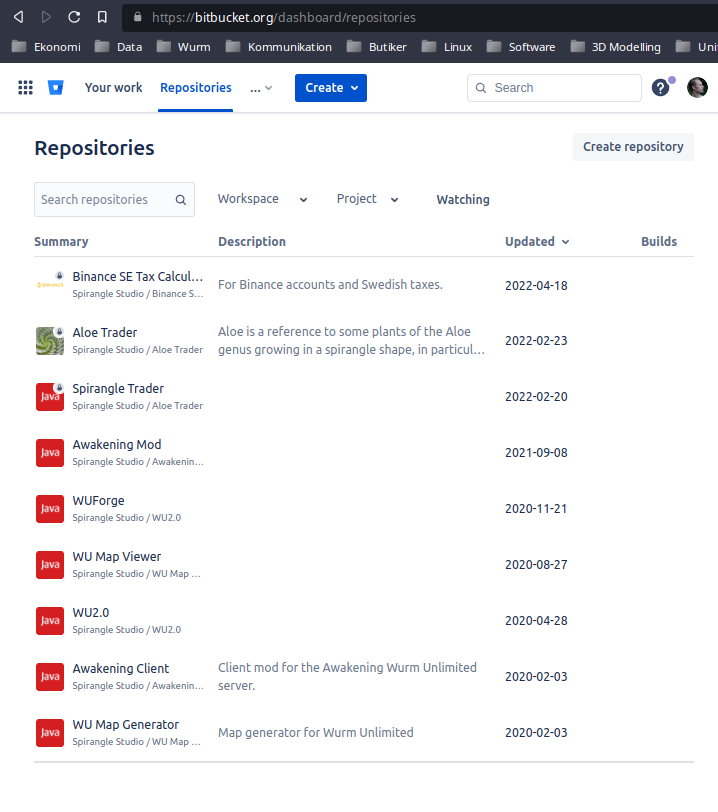
Task: Click the Aloe Trader repository avatar
Action: click(x=50, y=340)
